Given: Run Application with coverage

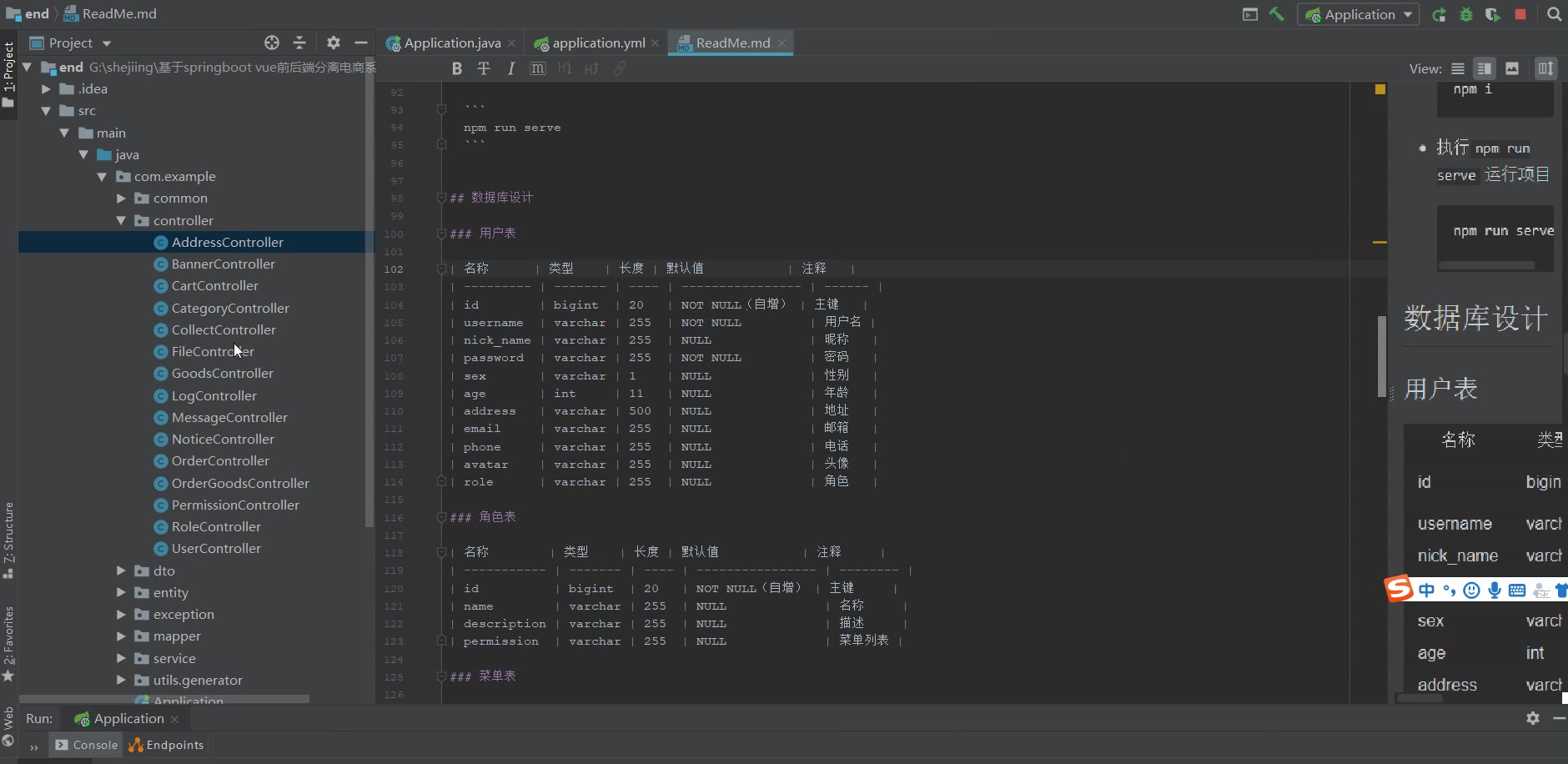Looking at the screenshot, I should [1493, 14].
